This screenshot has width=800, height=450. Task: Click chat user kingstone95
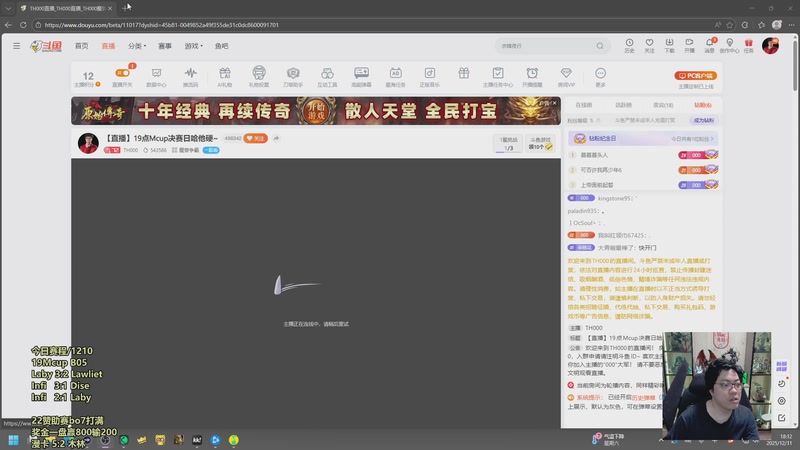615,198
